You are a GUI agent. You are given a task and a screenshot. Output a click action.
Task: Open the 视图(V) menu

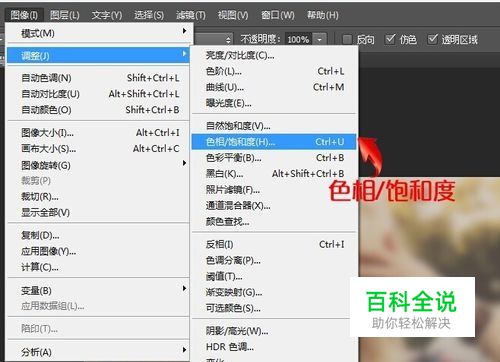233,15
